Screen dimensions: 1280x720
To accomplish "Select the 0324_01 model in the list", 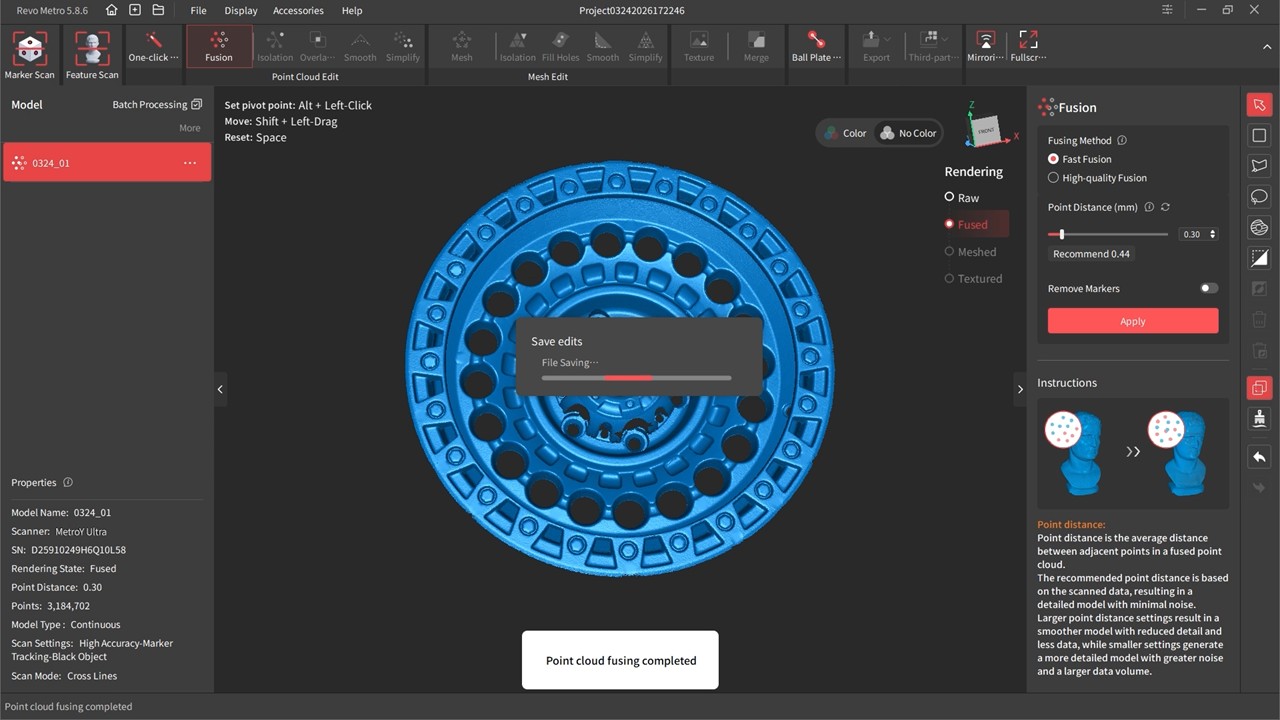I will [x=107, y=163].
